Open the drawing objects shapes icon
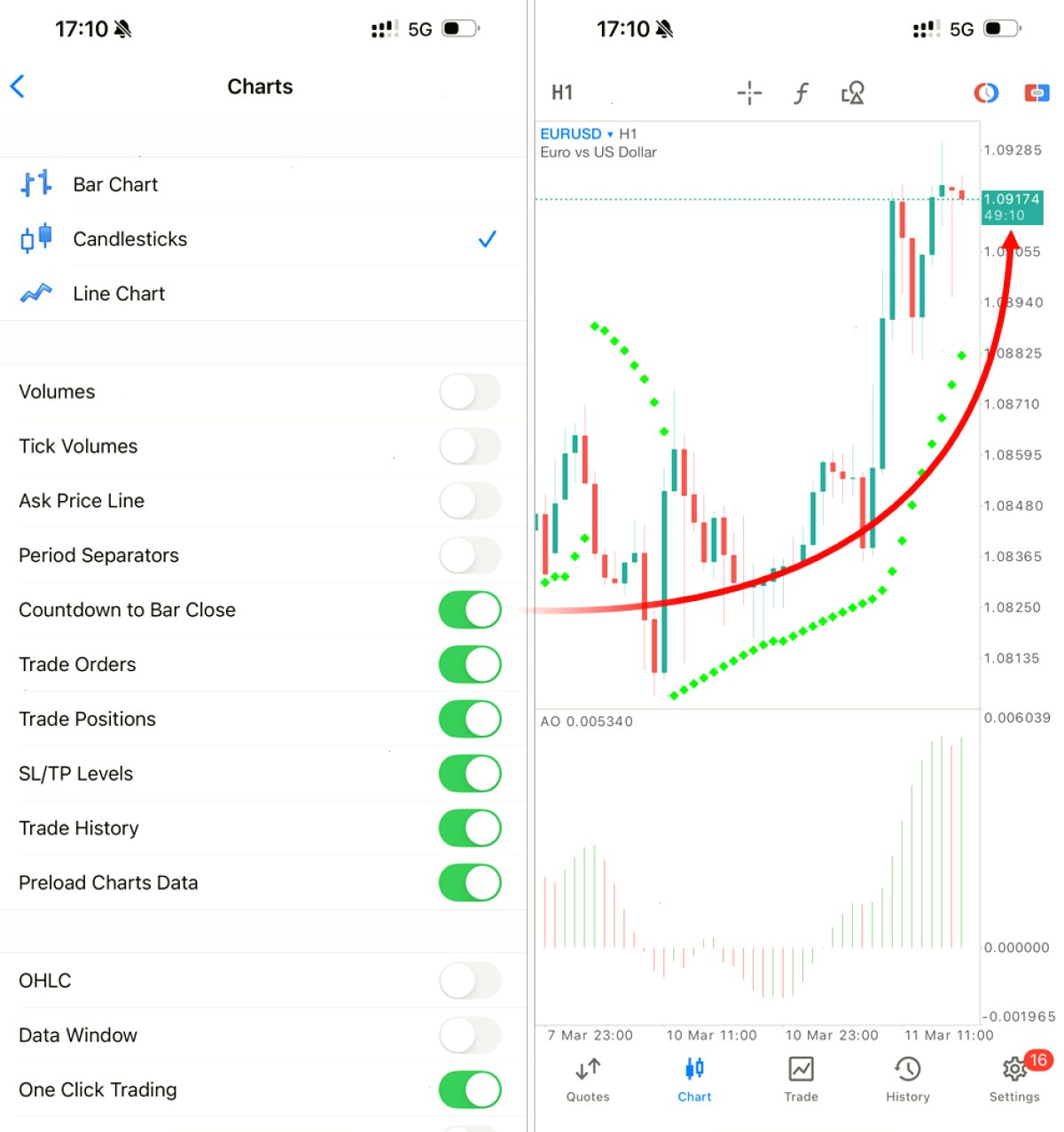 pyautogui.click(x=853, y=92)
